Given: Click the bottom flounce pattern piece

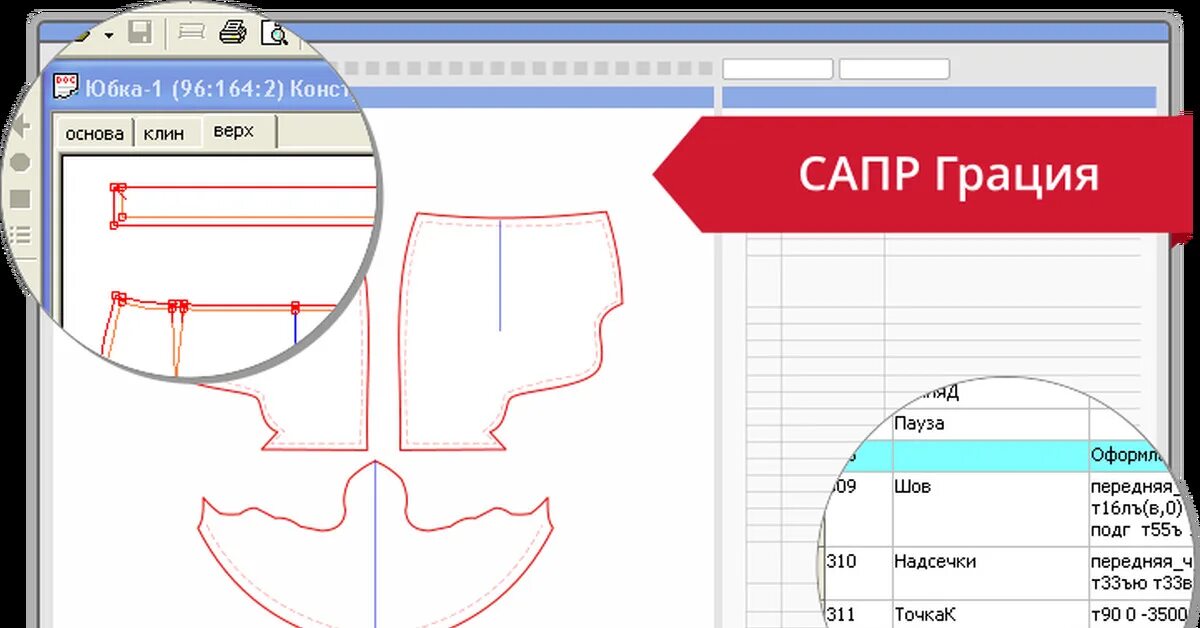Looking at the screenshot, I should (x=375, y=545).
